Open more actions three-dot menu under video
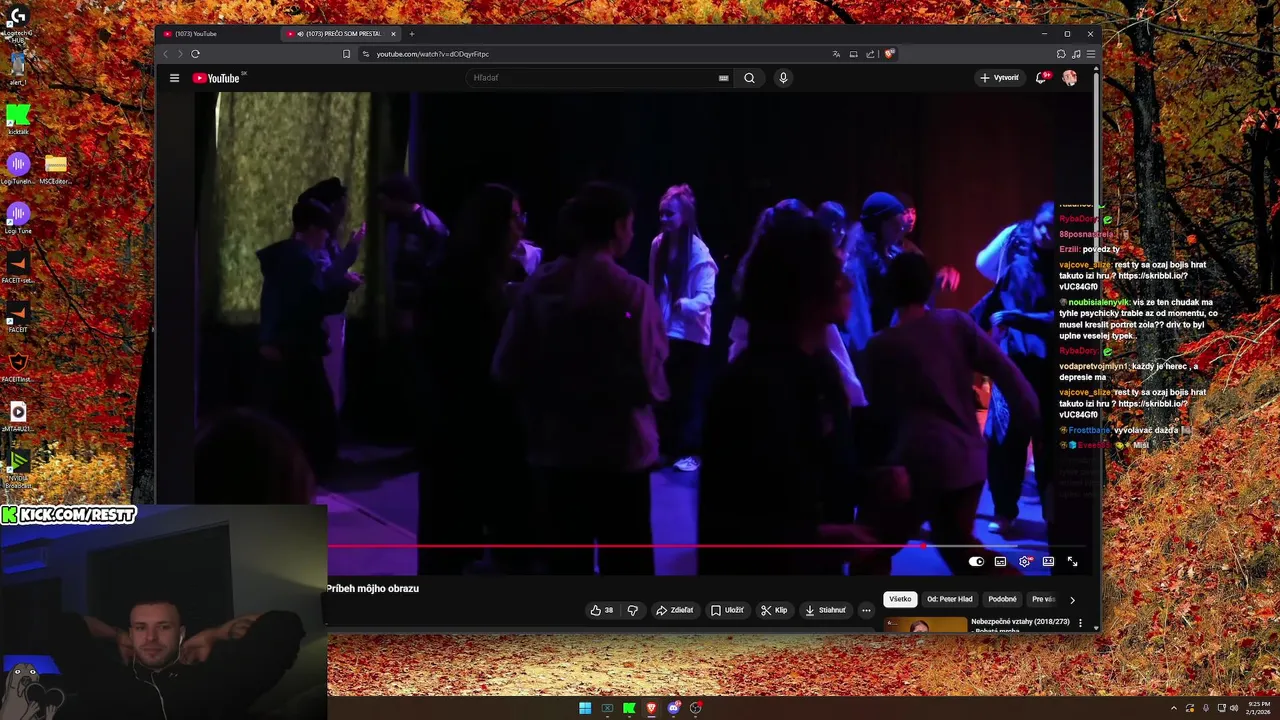The image size is (1280, 720). (866, 610)
